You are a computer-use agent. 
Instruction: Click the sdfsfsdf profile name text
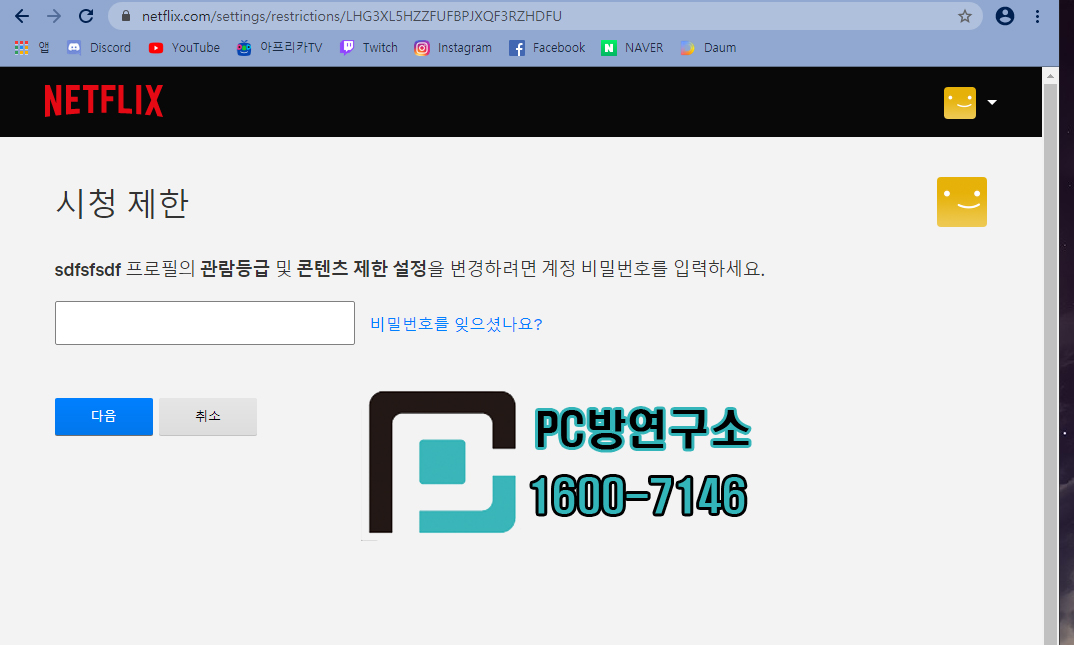pos(88,270)
